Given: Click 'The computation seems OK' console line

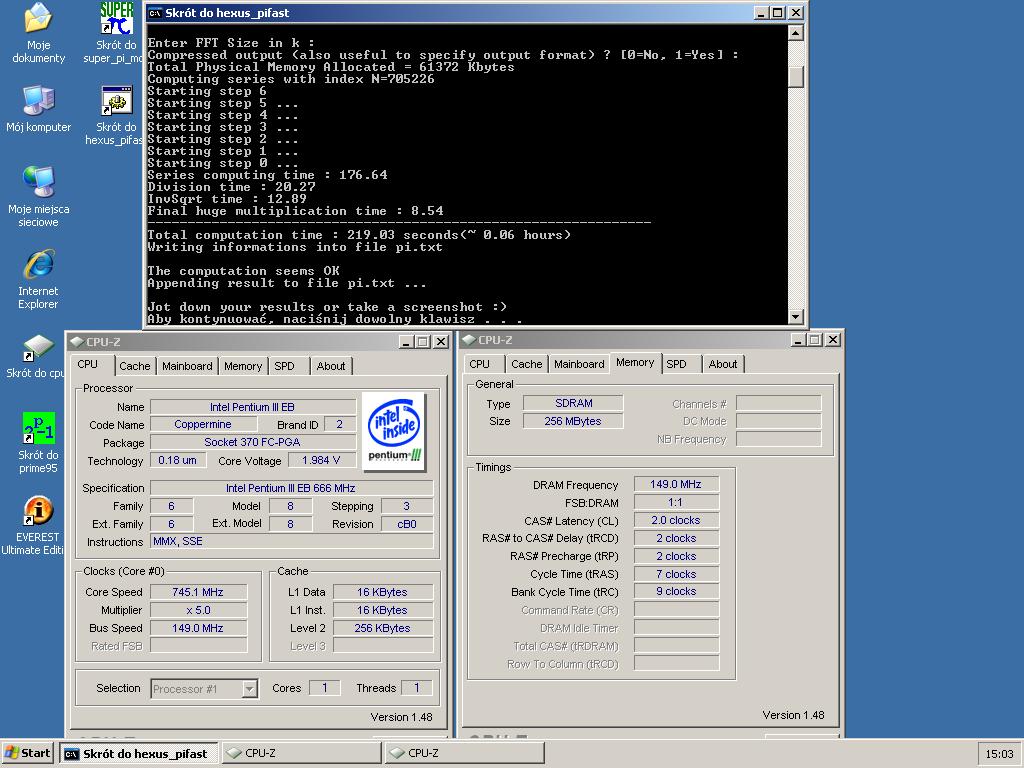Looking at the screenshot, I should pos(244,270).
